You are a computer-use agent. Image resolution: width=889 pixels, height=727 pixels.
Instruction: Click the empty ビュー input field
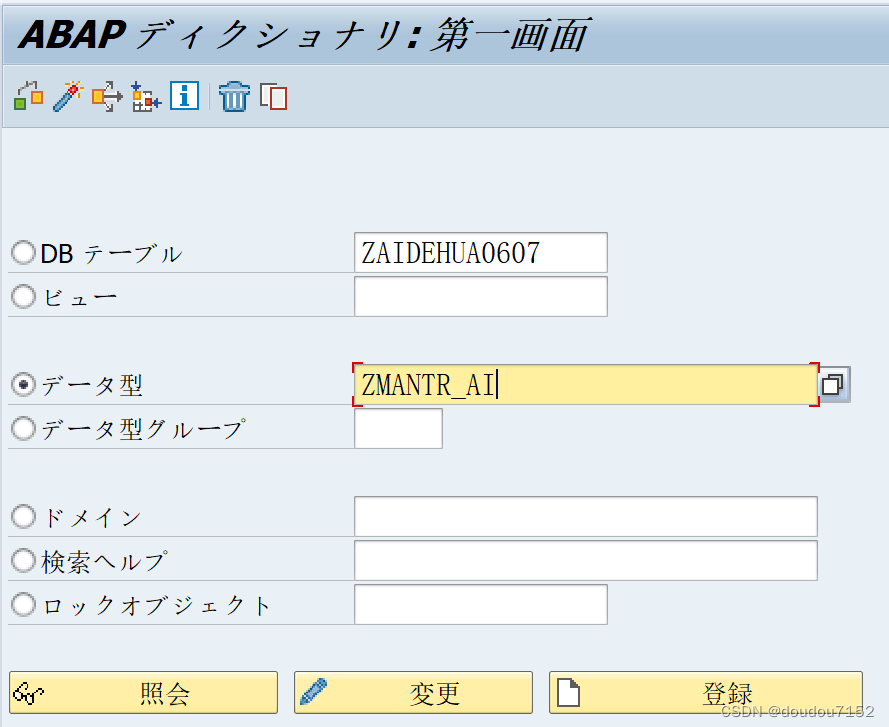(x=480, y=296)
